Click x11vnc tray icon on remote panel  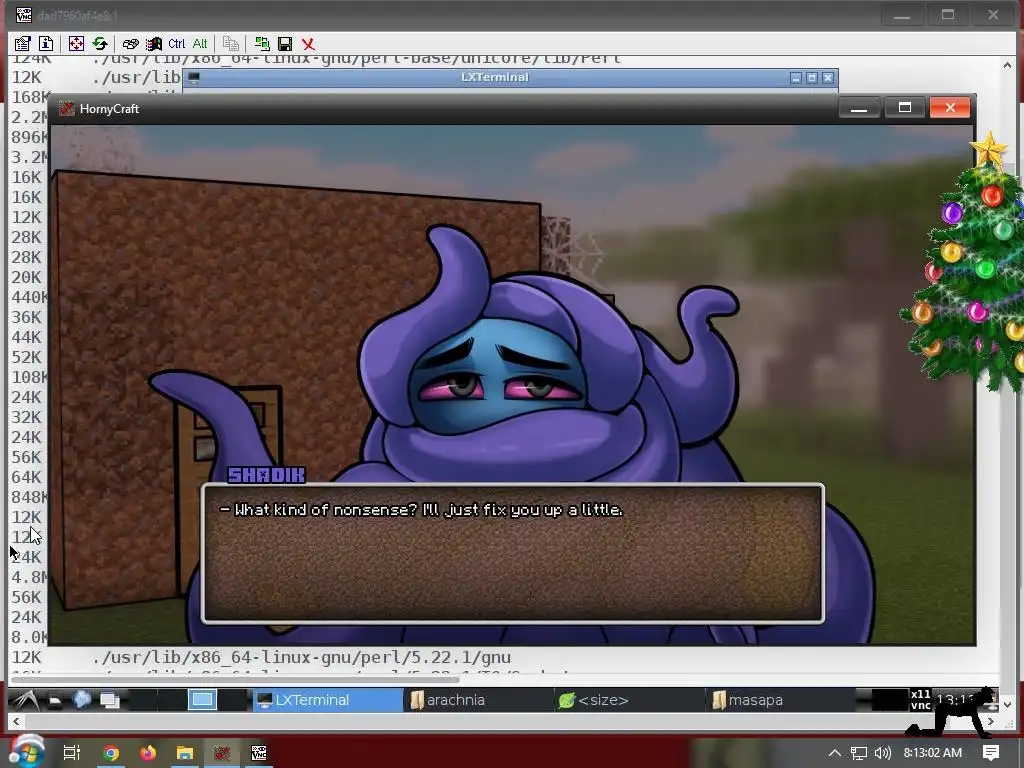[921, 700]
